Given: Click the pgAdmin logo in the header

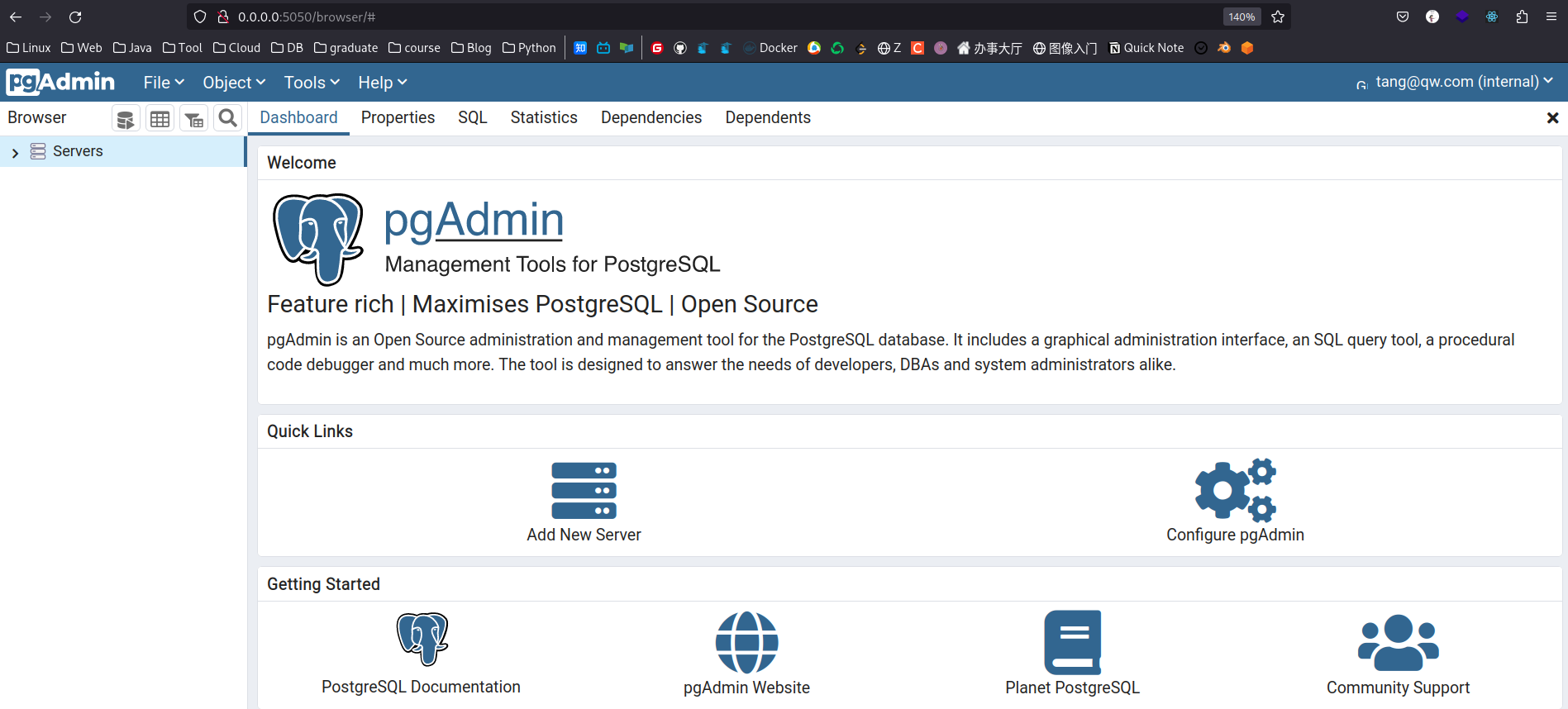Looking at the screenshot, I should pyautogui.click(x=60, y=82).
